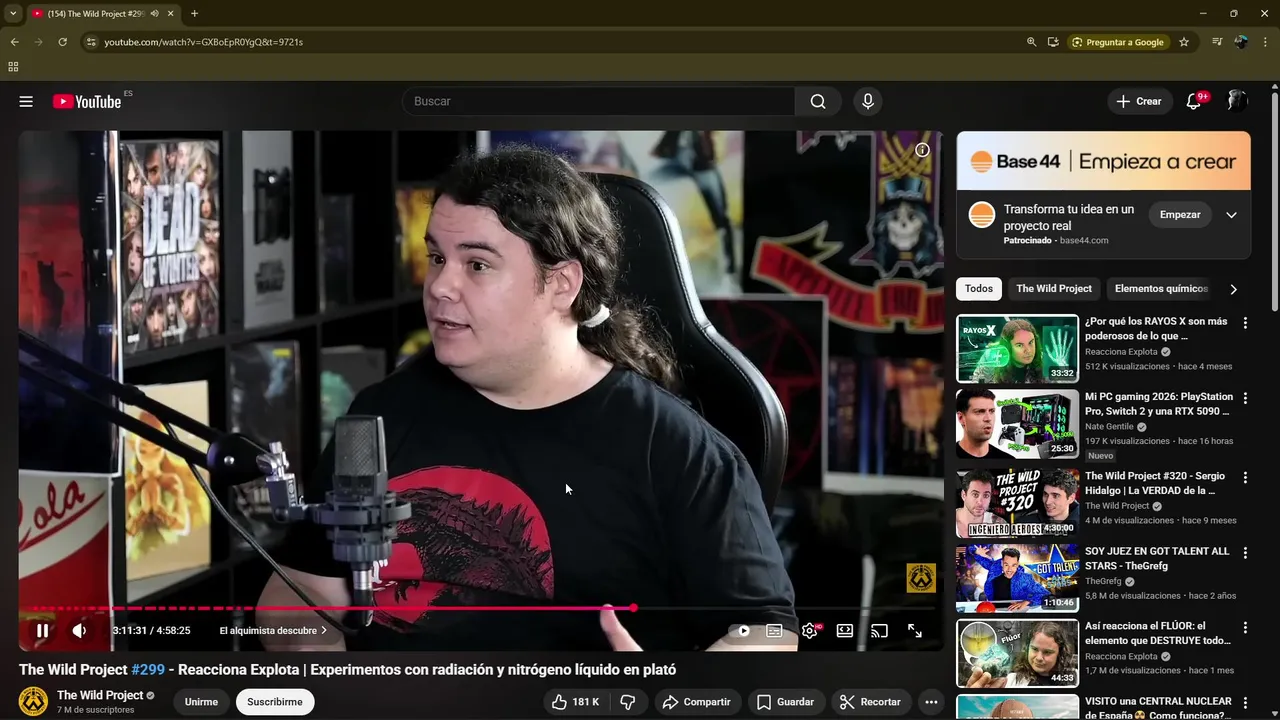
Task: Expand the Base44 ad chevron
Action: pos(1231,215)
